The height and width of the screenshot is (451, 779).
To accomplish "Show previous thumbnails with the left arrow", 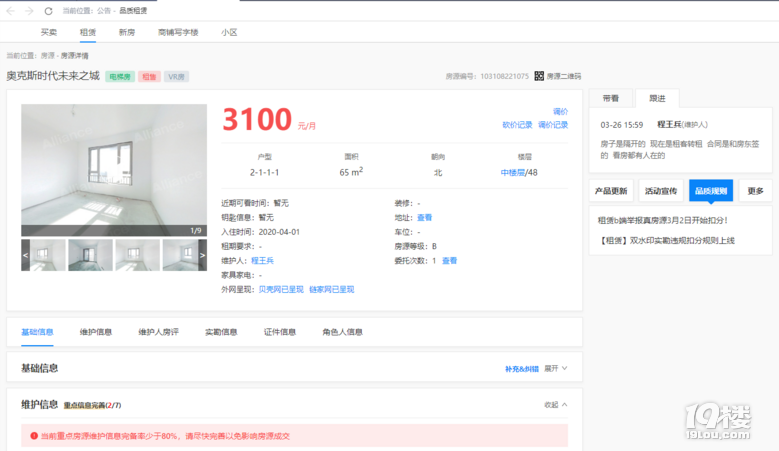I will pos(25,255).
